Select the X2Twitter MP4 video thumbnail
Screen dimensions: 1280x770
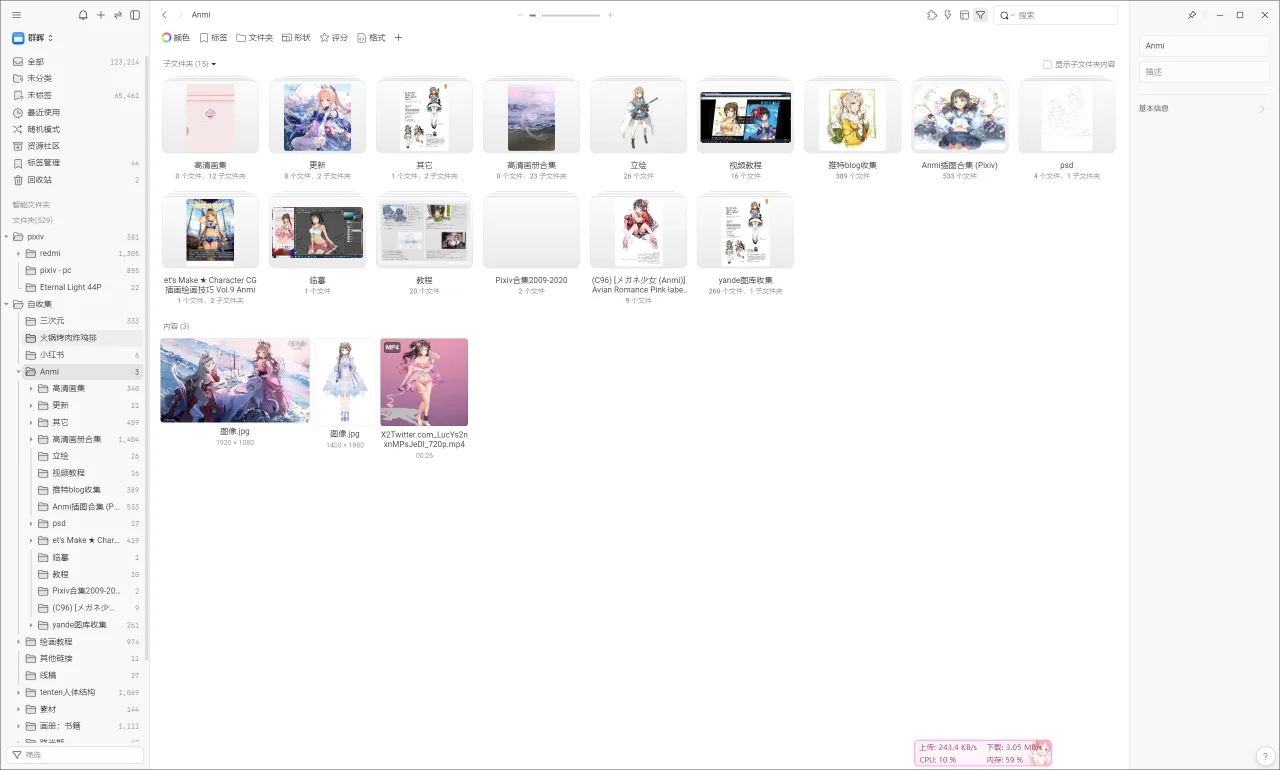pyautogui.click(x=424, y=382)
